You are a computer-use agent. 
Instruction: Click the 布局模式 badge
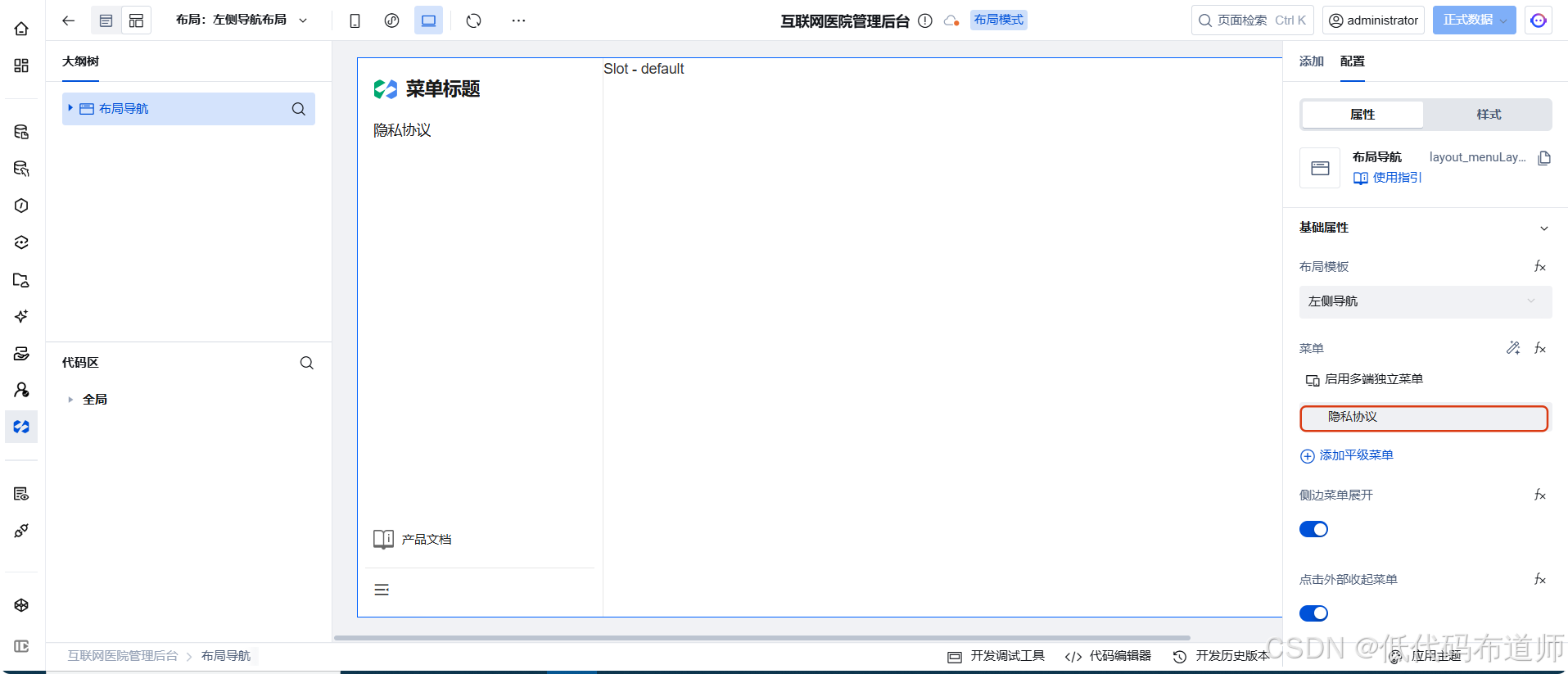click(x=998, y=20)
